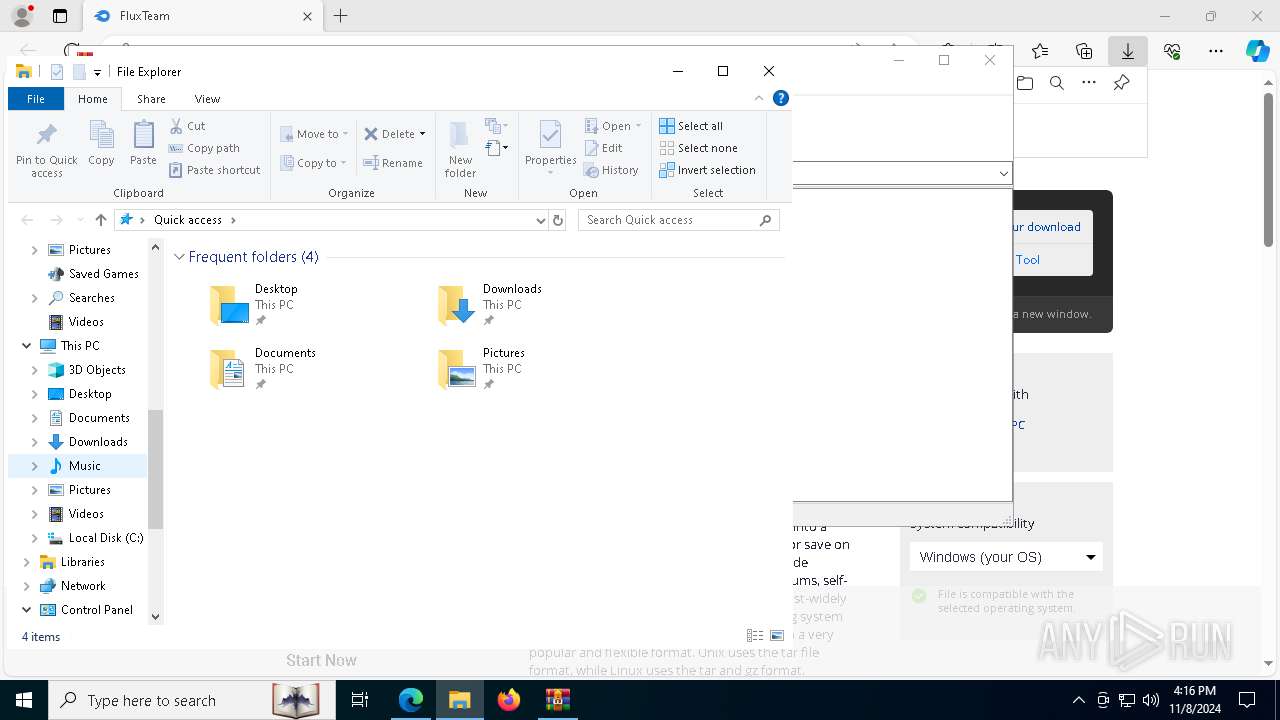
Task: Select Network in navigation tree
Action: (83, 586)
